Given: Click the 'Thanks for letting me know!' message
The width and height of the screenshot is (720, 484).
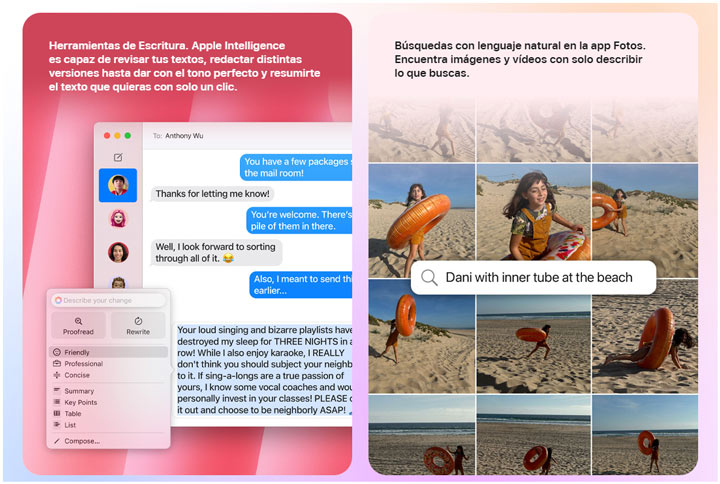Looking at the screenshot, I should 212,194.
